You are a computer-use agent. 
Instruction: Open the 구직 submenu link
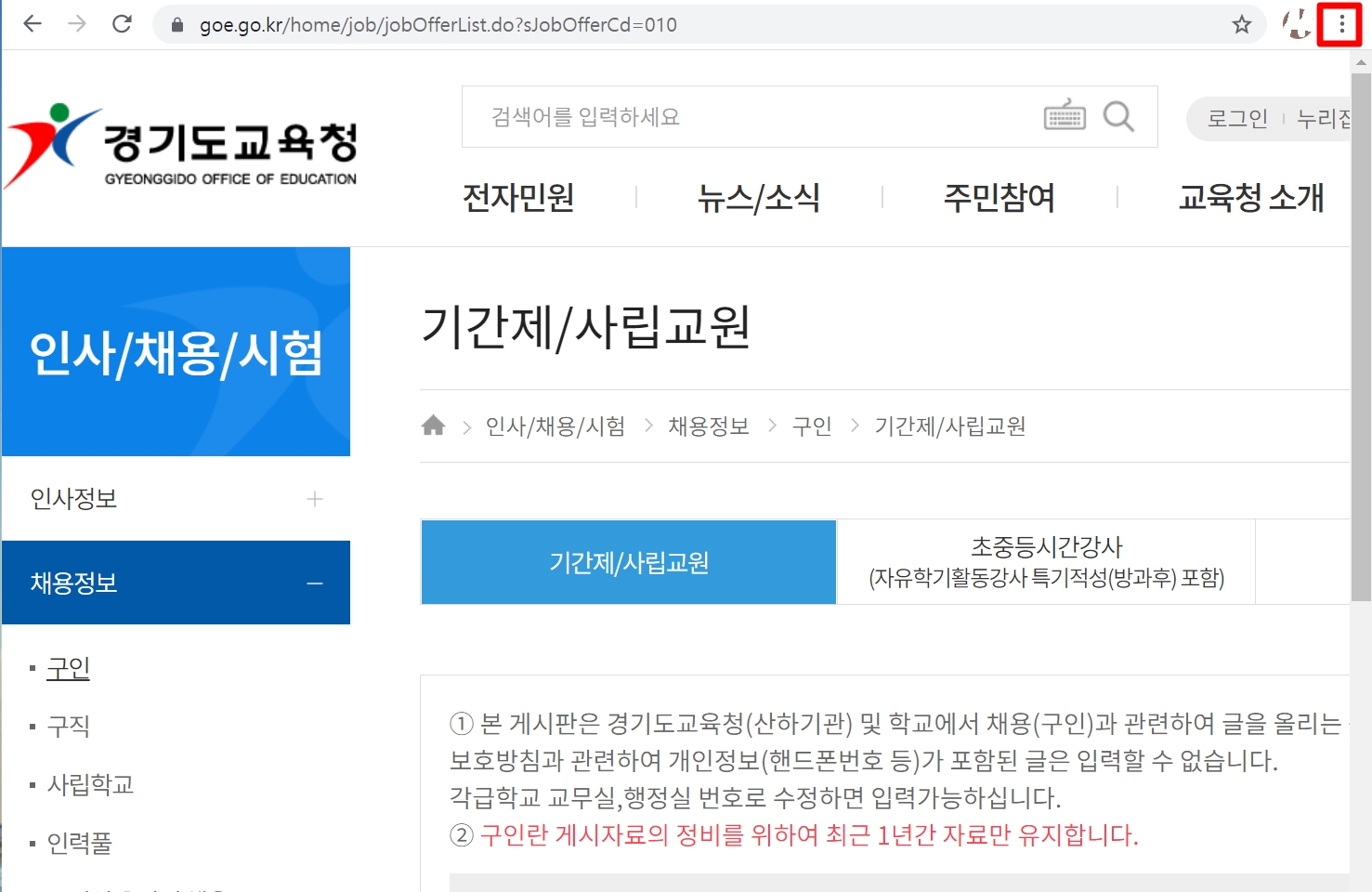69,726
